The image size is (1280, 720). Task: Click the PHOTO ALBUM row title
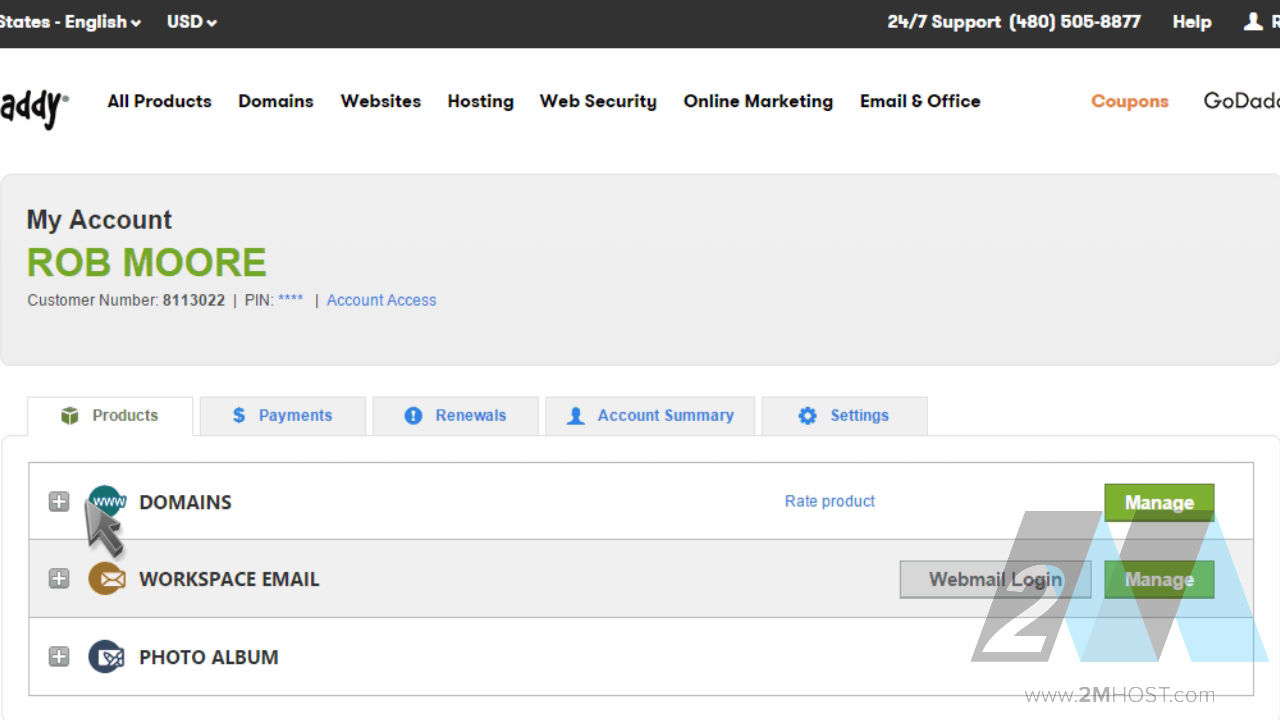(209, 657)
